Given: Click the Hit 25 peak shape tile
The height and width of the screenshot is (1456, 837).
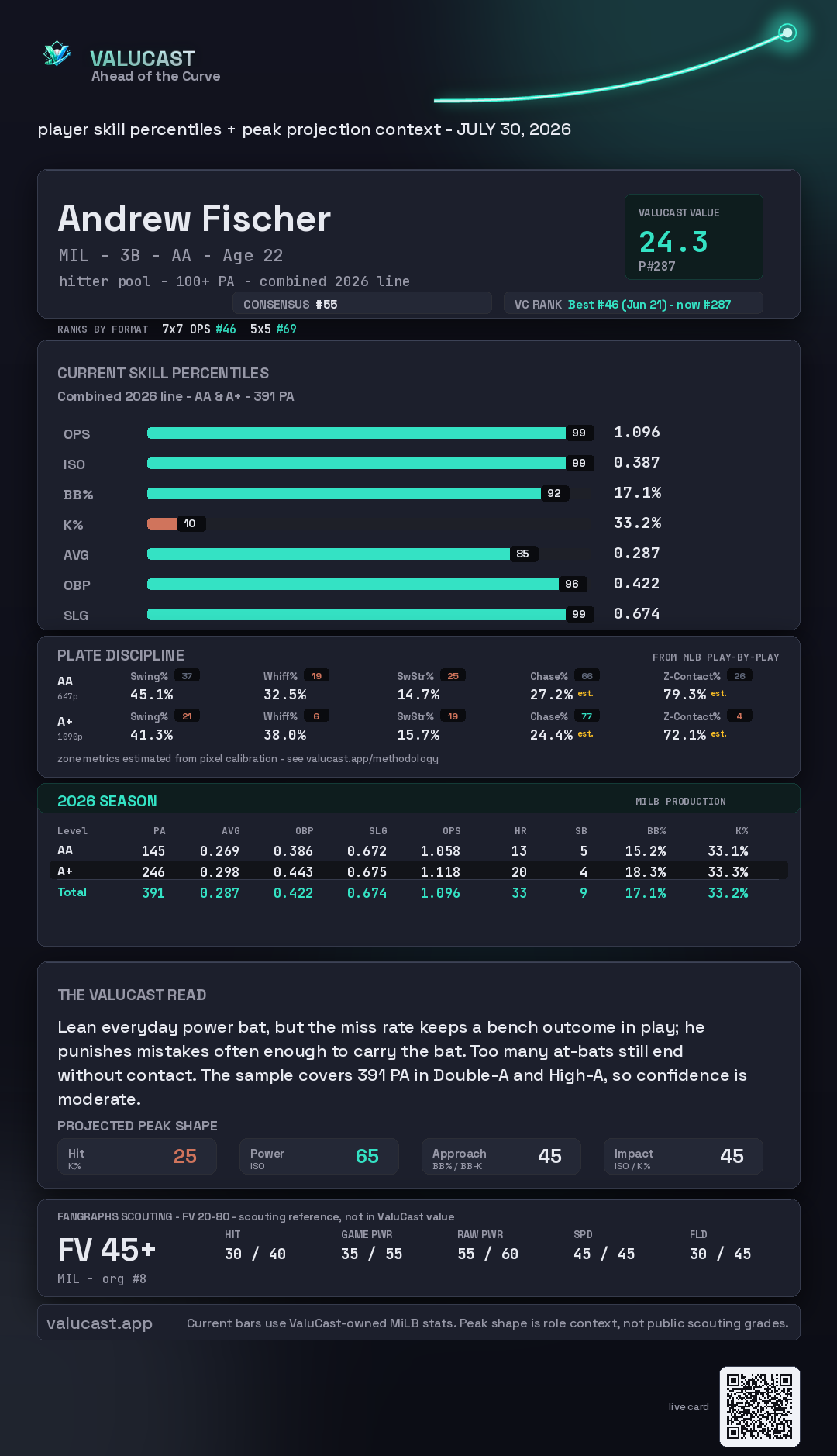Looking at the screenshot, I should pyautogui.click(x=137, y=1156).
